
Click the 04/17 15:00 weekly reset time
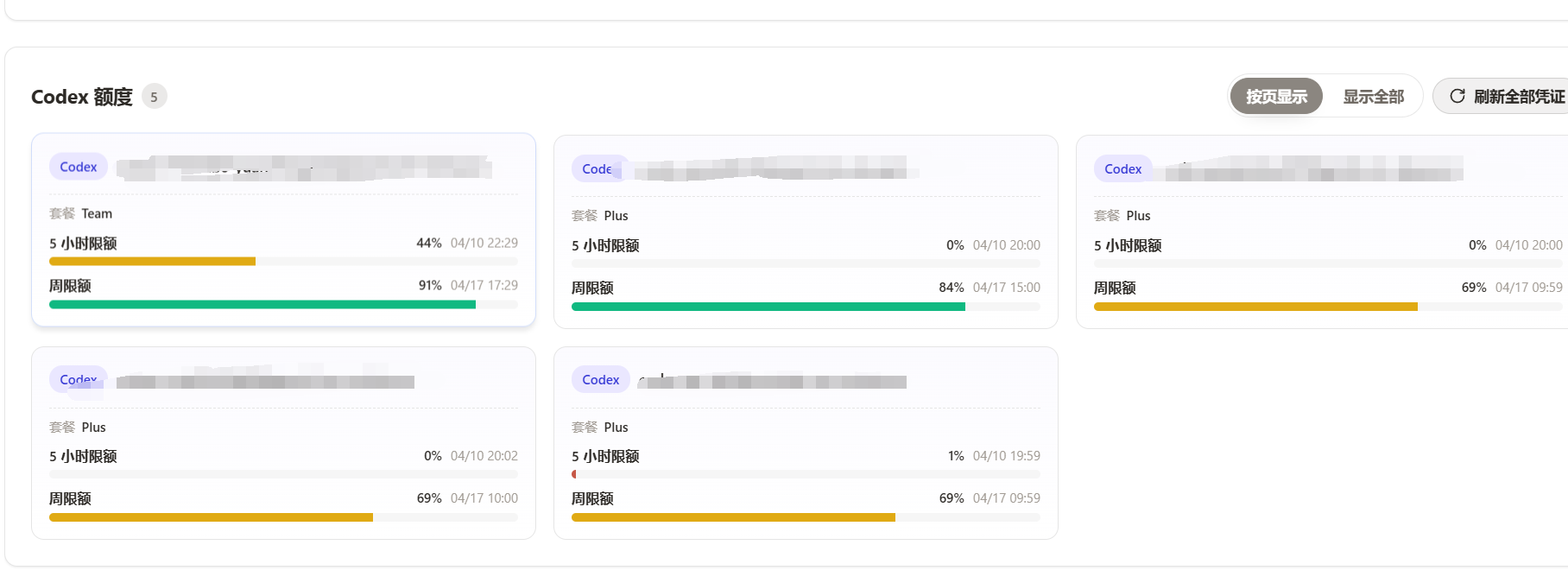click(x=1007, y=287)
